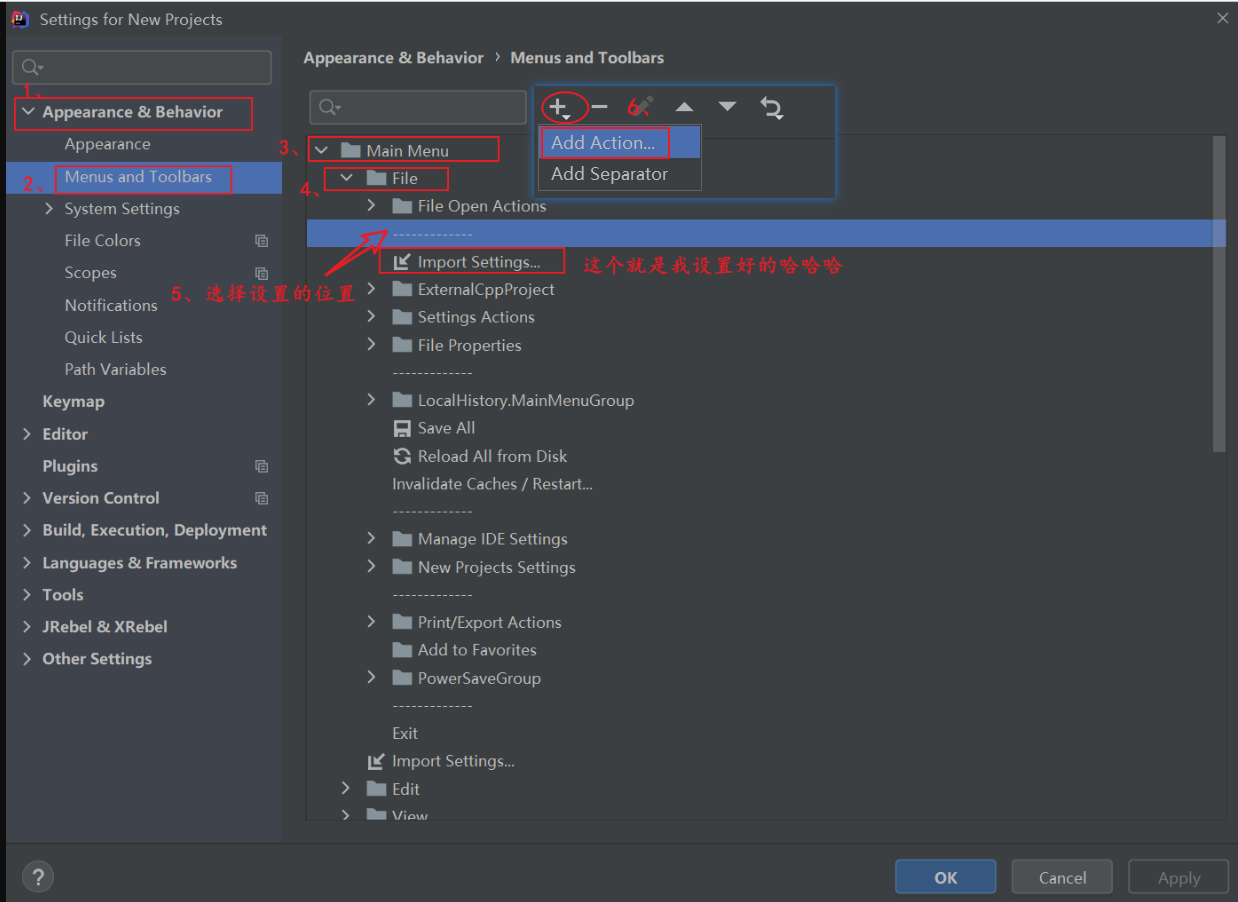Expand the PowerSaveGroup node arrow
The width and height of the screenshot is (1238, 902).
tap(372, 678)
